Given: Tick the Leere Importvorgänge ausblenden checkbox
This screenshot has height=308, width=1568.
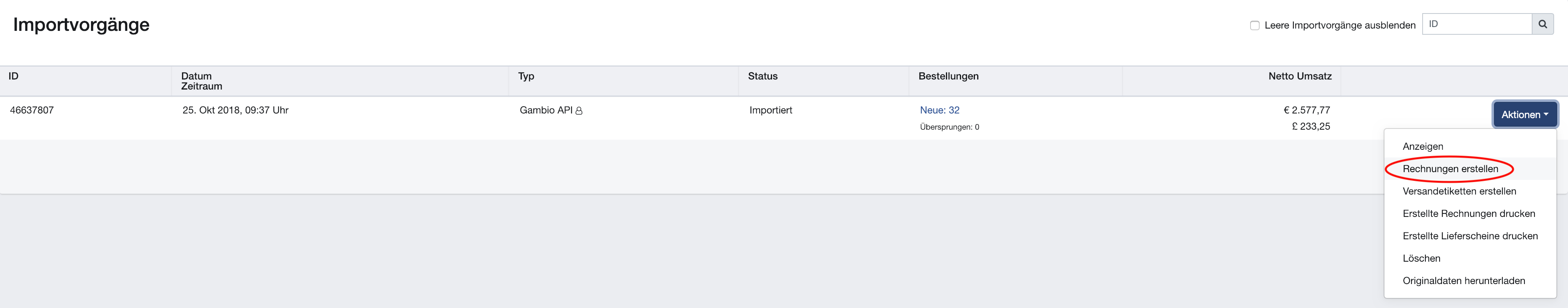Looking at the screenshot, I should pos(1254,25).
